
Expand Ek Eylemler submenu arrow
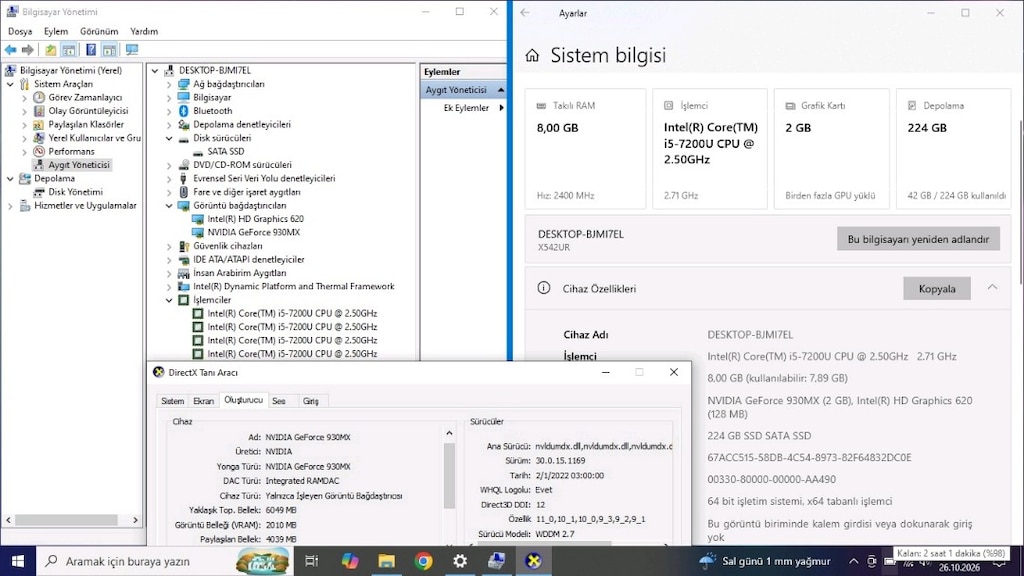501,108
